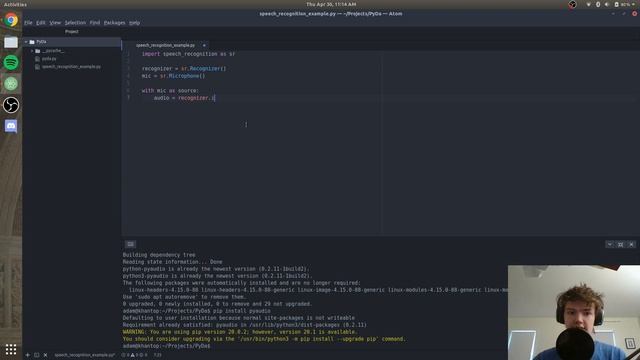Open Discord from the dock
This screenshot has height=360, width=640.
point(11,126)
